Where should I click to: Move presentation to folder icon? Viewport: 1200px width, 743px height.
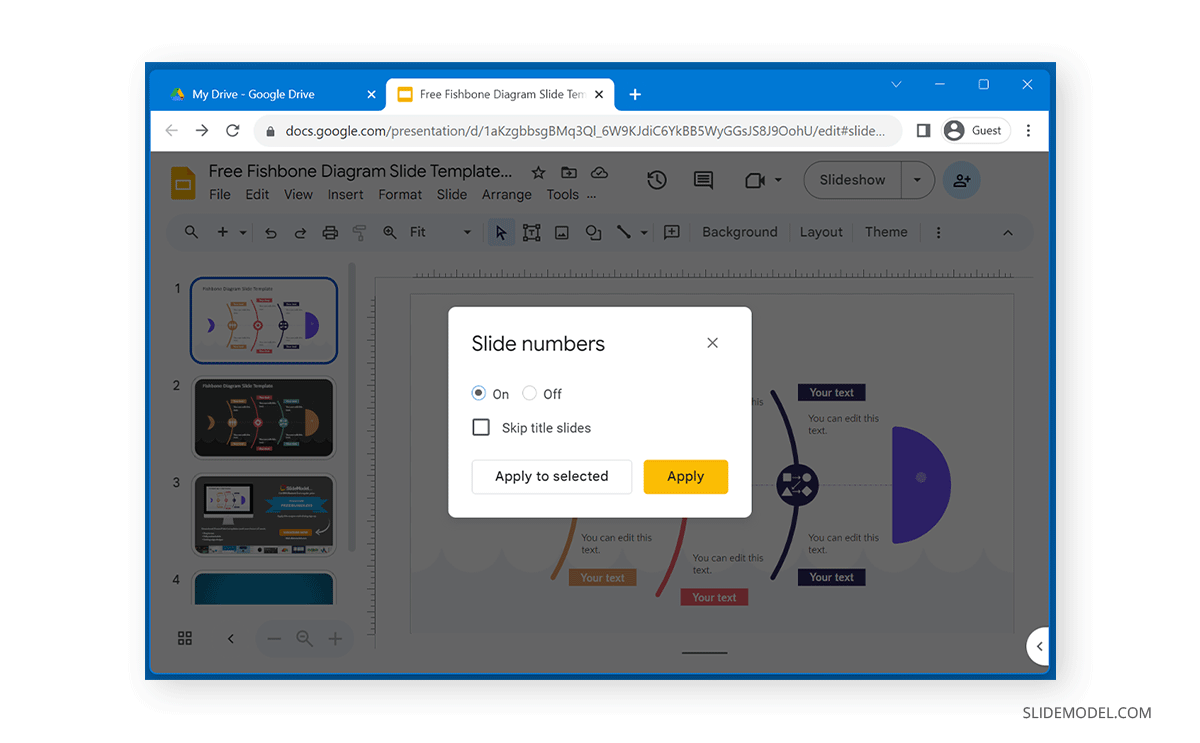point(569,172)
